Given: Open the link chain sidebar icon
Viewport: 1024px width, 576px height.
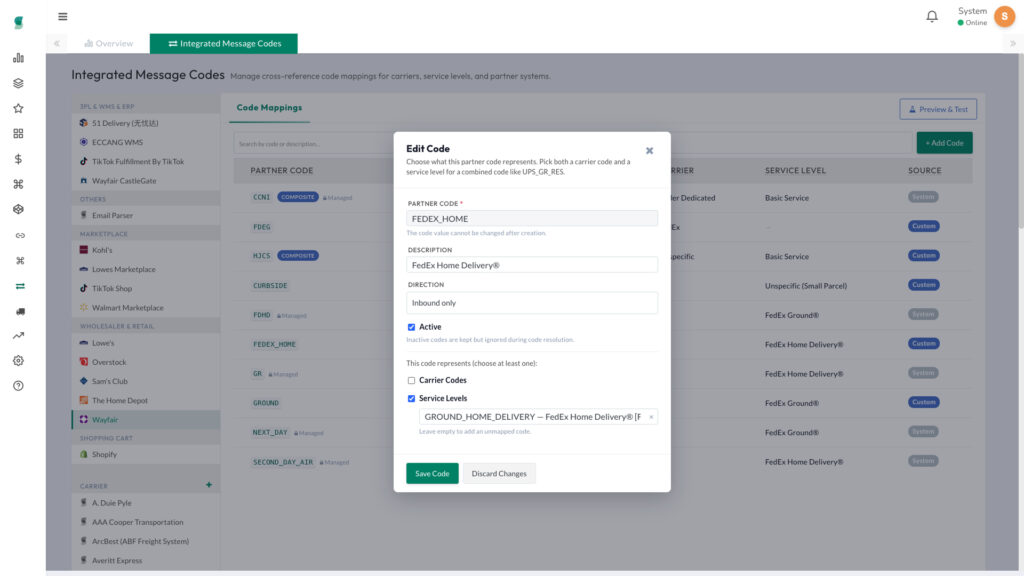Looking at the screenshot, I should coord(20,235).
